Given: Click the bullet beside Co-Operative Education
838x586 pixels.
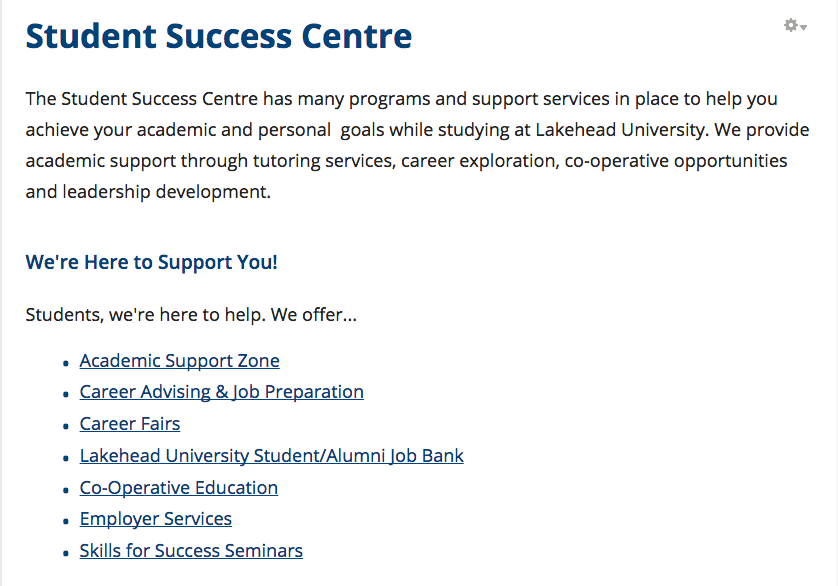Looking at the screenshot, I should tap(66, 491).
